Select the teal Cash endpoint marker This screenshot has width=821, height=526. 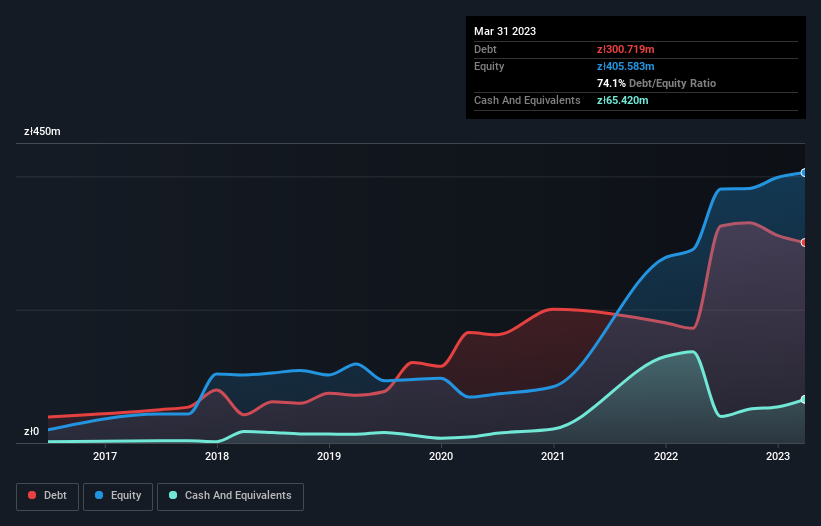(x=804, y=399)
